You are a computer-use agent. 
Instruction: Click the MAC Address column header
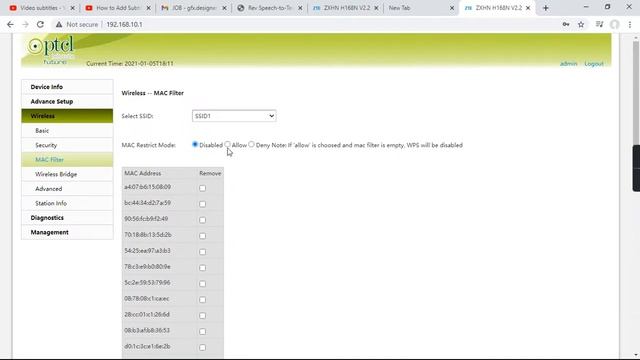point(142,173)
